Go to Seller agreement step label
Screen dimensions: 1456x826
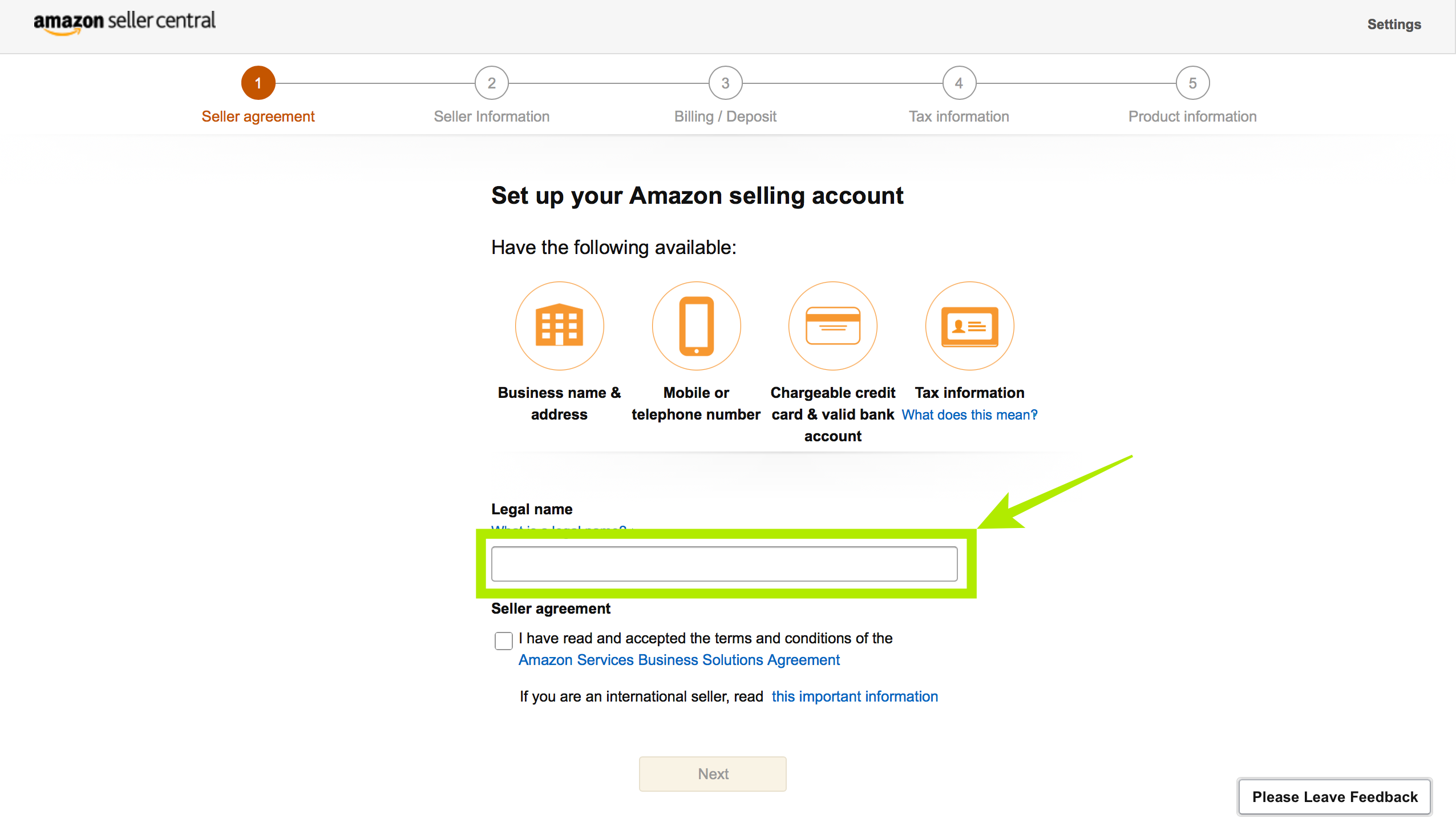pyautogui.click(x=258, y=116)
